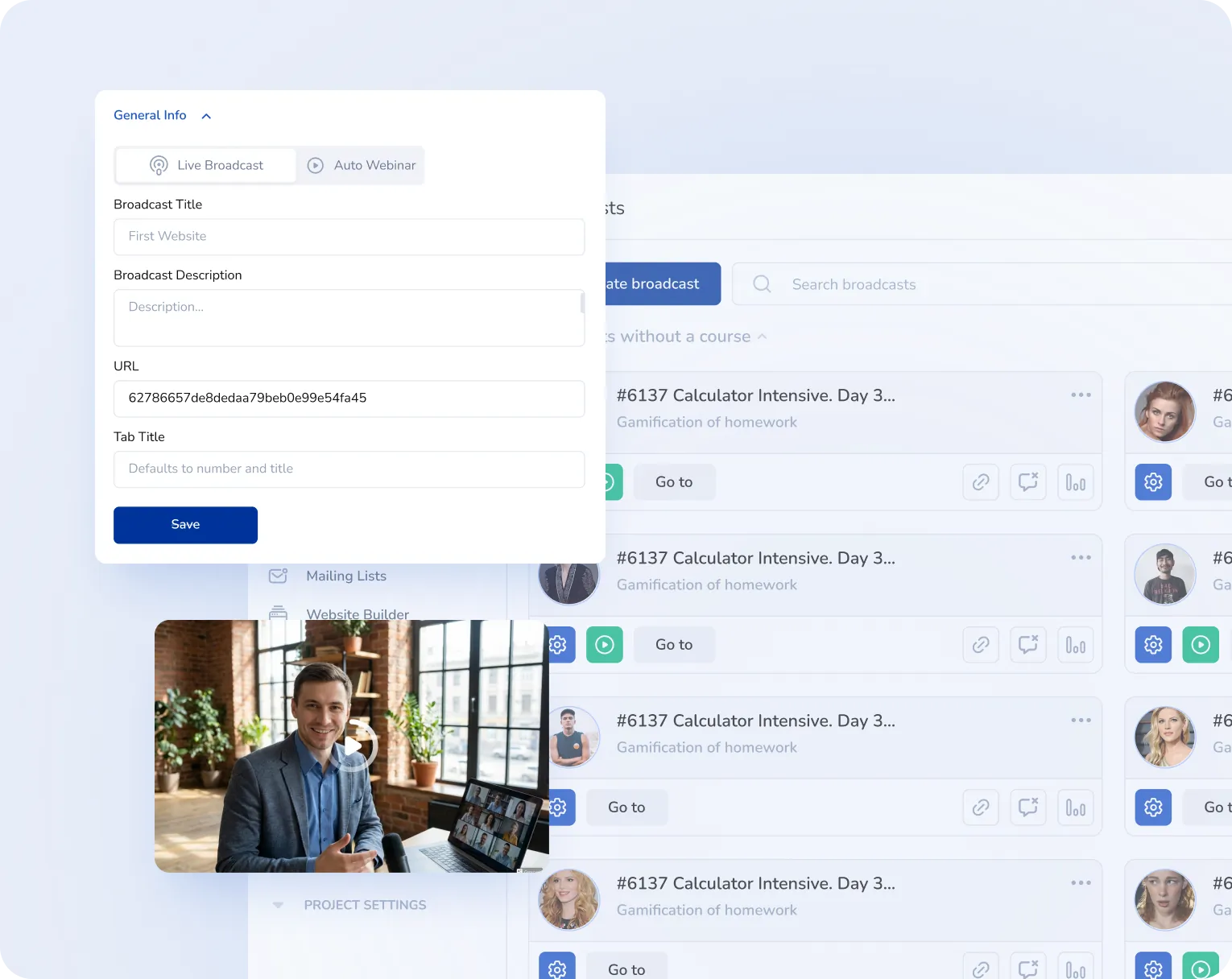
Task: Play the video thumbnail preview
Action: 352,746
